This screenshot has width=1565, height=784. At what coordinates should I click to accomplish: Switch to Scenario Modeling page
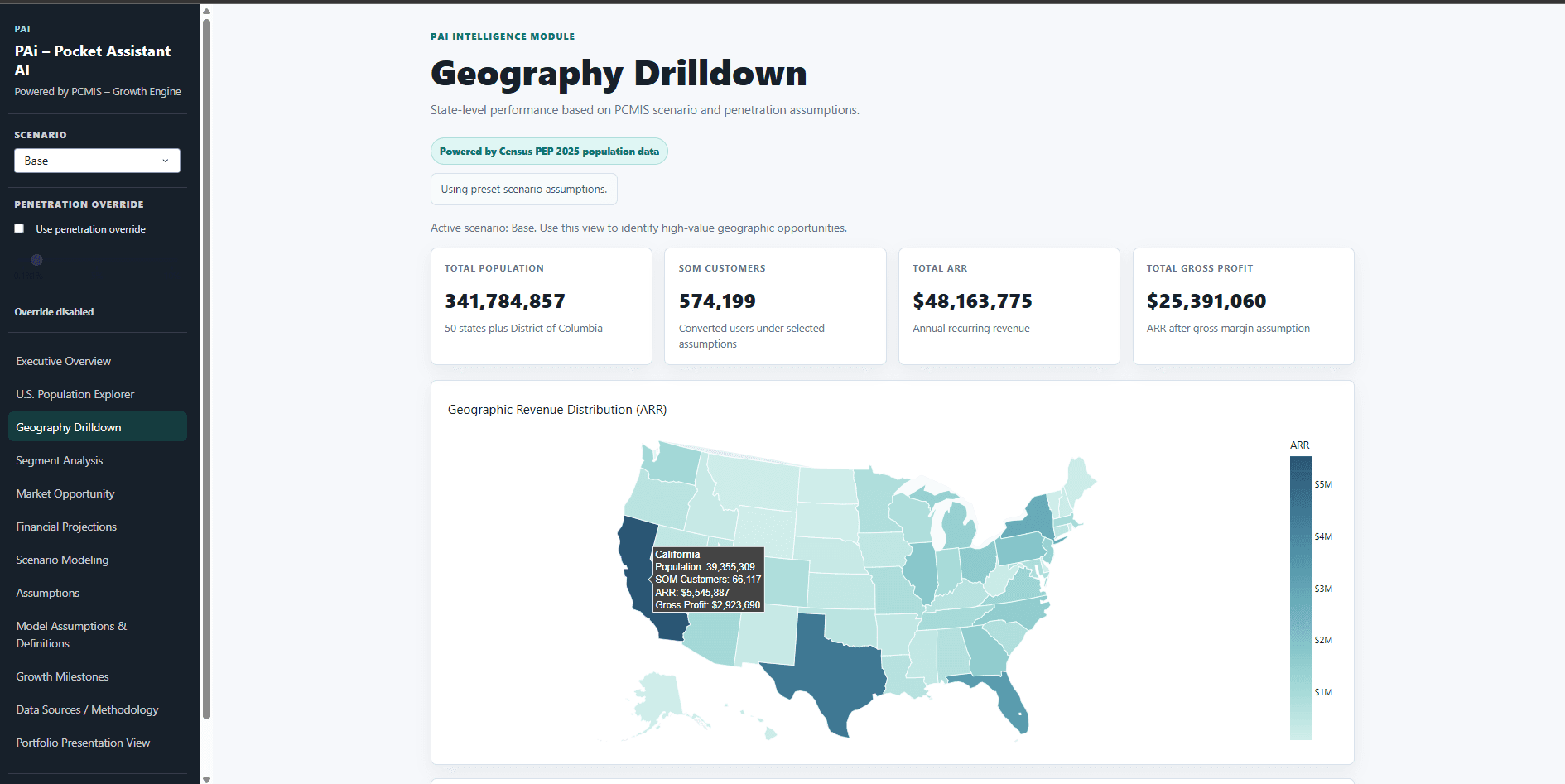98,560
